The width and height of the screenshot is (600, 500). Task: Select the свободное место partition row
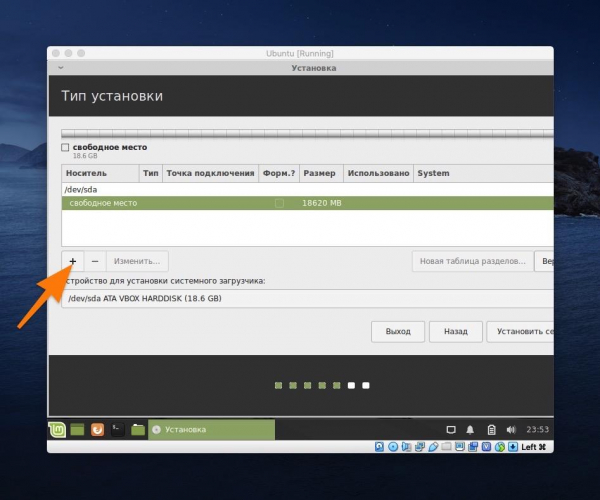pyautogui.click(x=308, y=203)
